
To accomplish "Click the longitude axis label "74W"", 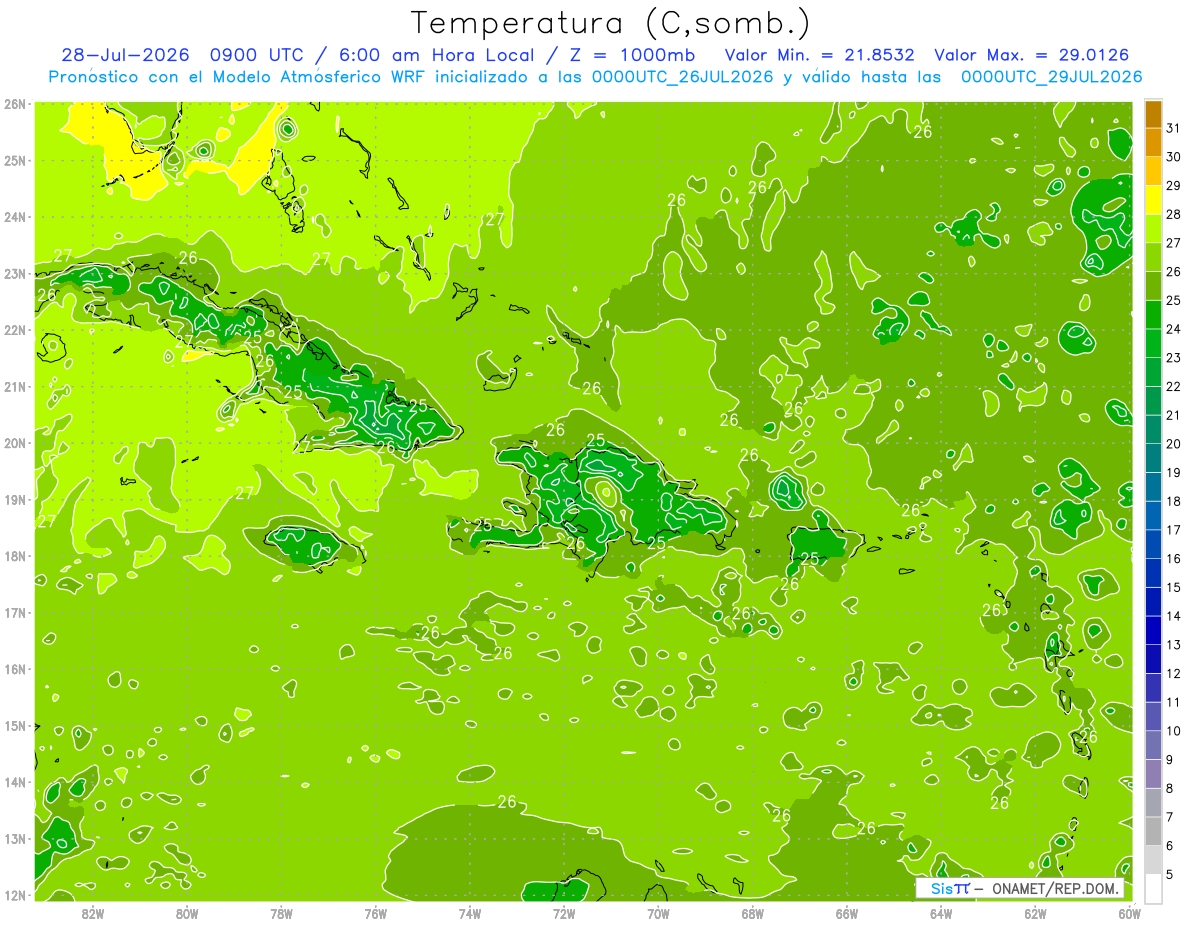I will [x=470, y=912].
